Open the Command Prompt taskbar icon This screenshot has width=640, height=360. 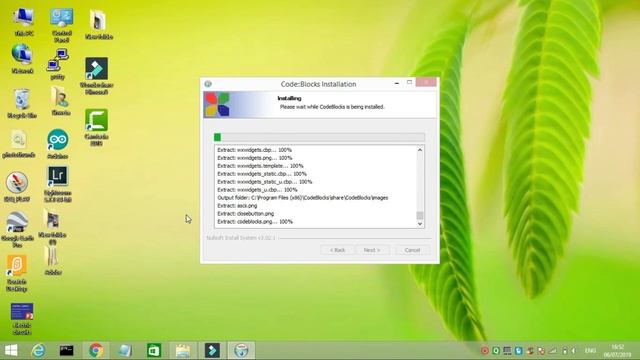tap(67, 350)
